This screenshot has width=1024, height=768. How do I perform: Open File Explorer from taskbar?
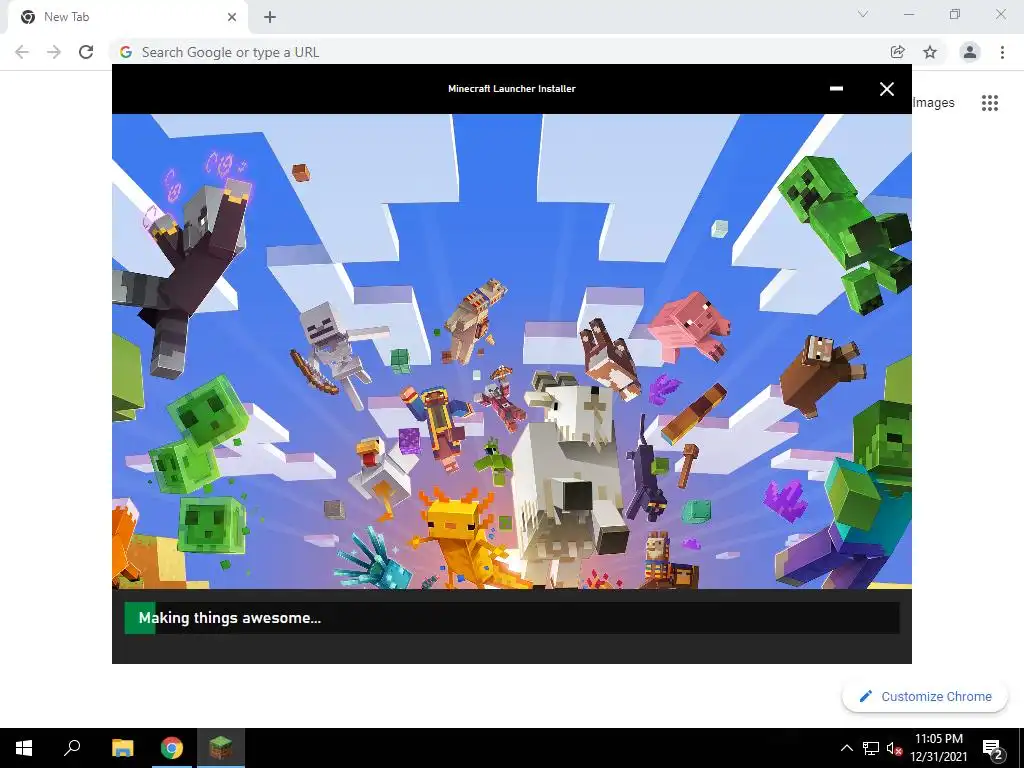122,748
